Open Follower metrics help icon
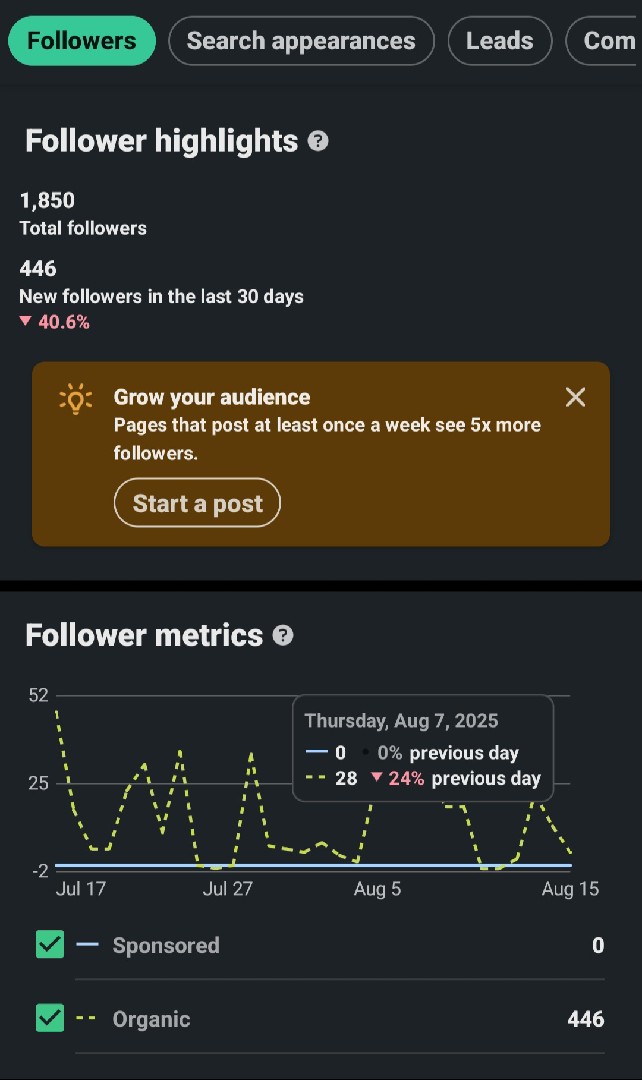 click(x=283, y=635)
